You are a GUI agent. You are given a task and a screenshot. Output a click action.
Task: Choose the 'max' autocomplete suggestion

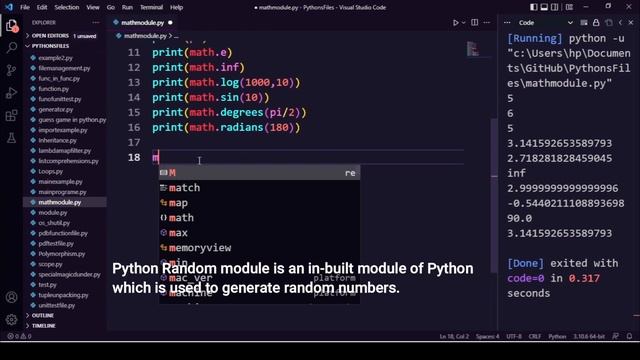(x=259, y=233)
